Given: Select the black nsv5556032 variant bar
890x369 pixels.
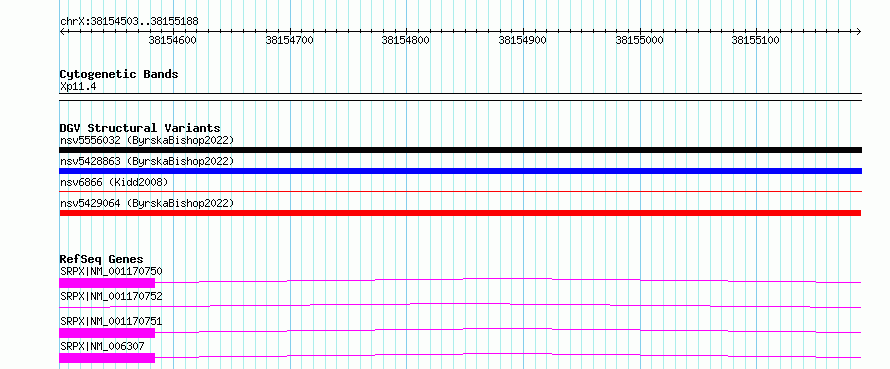Looking at the screenshot, I should tap(460, 150).
